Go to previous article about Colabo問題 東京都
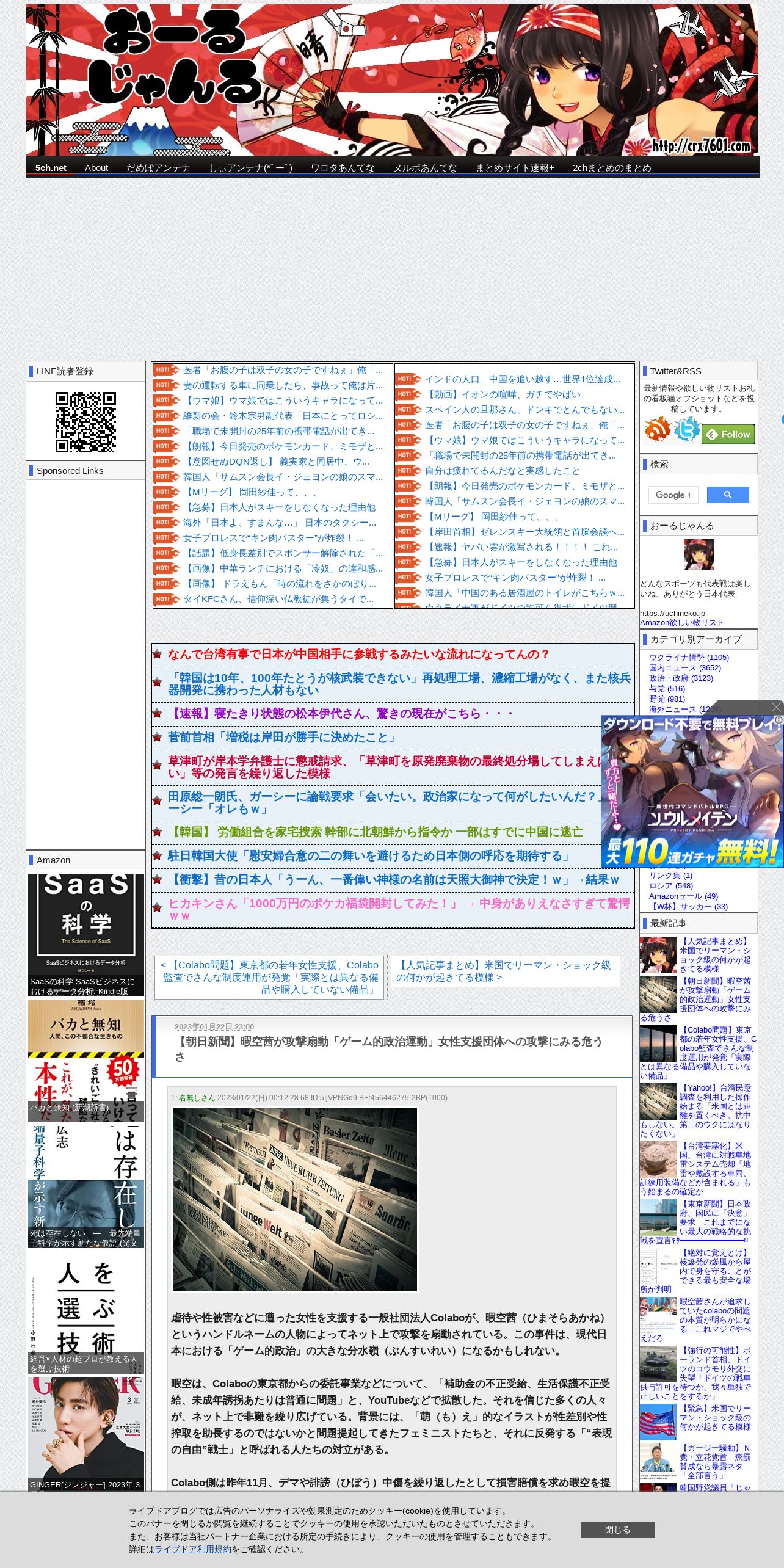Image resolution: width=784 pixels, height=1568 pixels. (x=269, y=977)
